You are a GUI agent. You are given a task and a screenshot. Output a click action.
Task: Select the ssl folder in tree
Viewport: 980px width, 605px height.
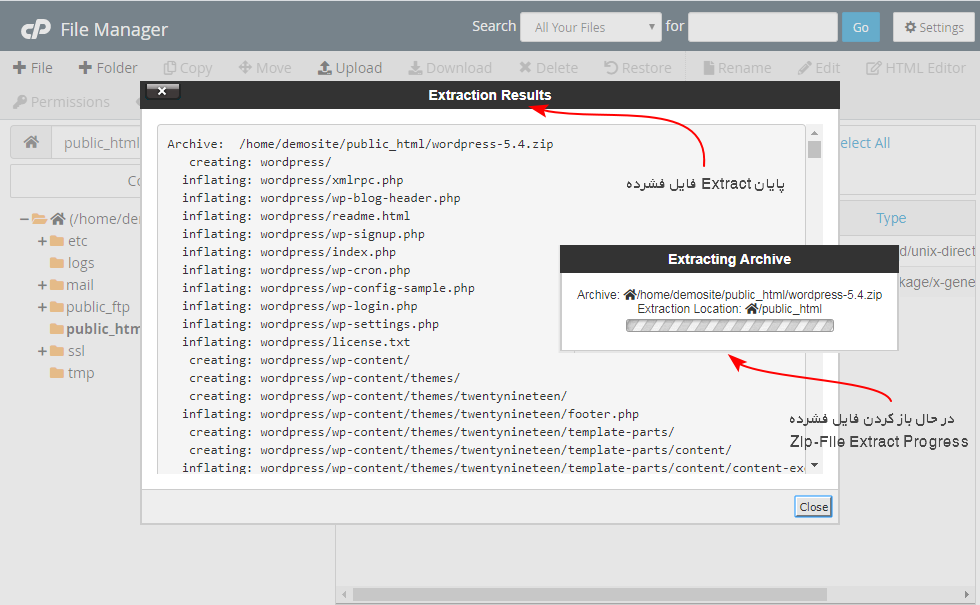pos(68,351)
